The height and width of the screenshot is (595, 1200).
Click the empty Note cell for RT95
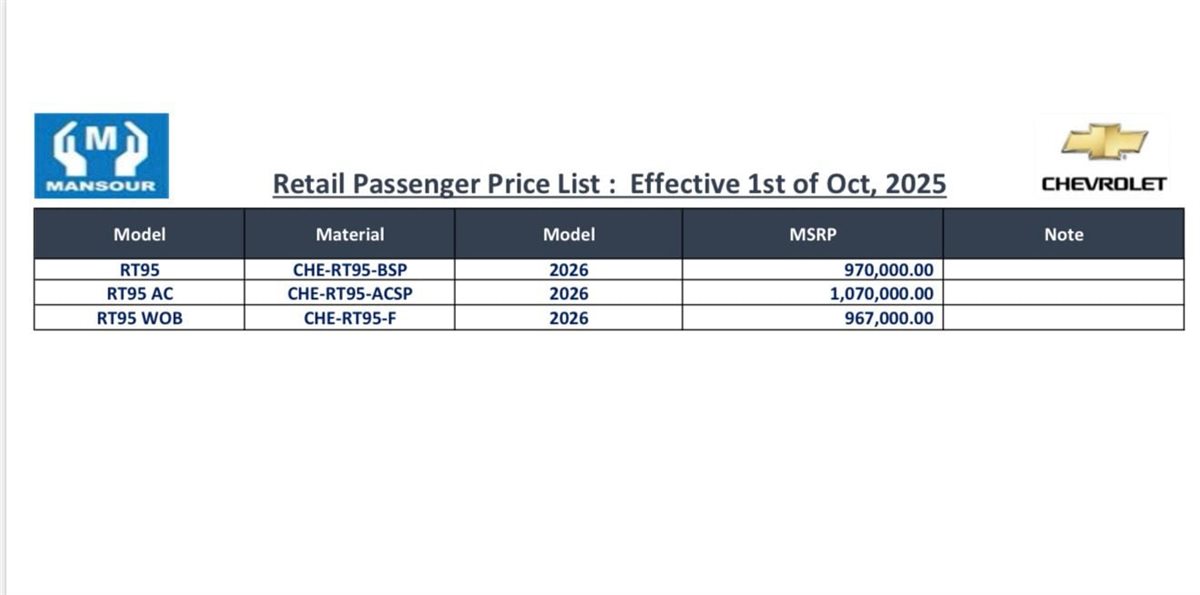point(1063,270)
